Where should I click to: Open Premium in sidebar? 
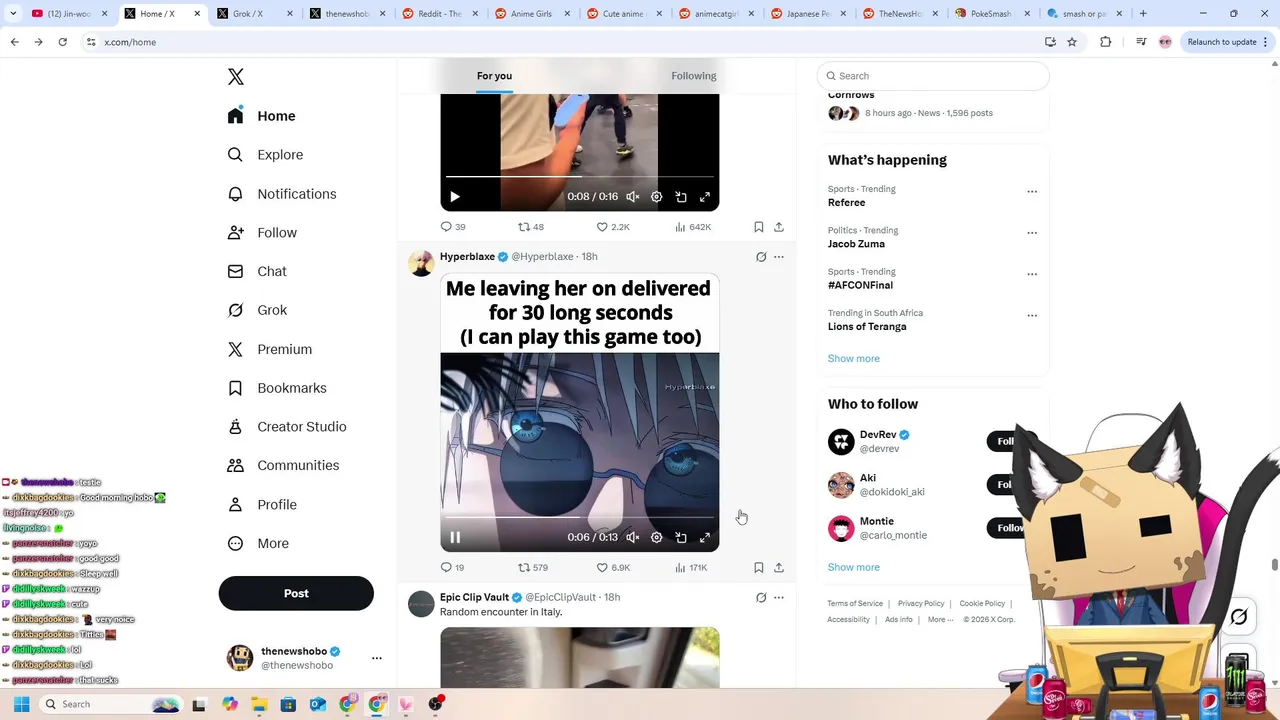point(270,349)
